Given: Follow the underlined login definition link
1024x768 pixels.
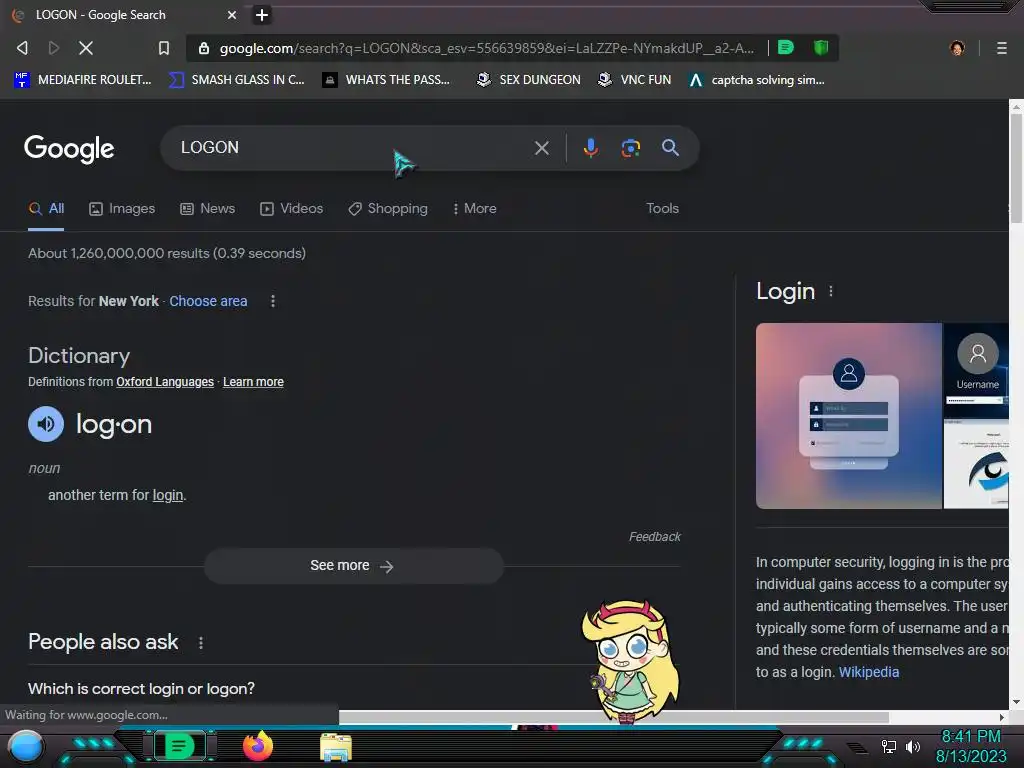Looking at the screenshot, I should pos(168,495).
